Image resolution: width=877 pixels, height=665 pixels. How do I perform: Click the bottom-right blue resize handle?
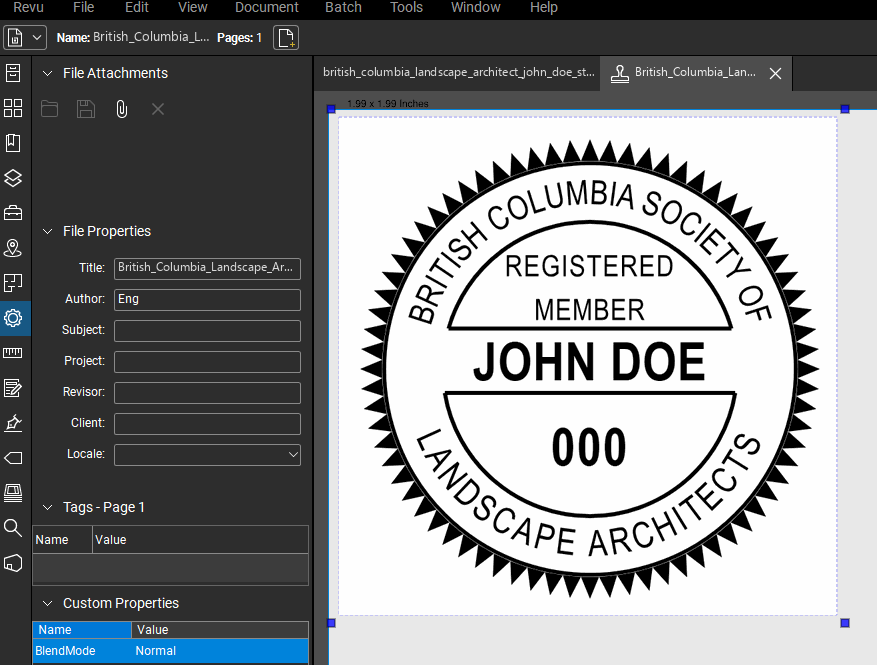(x=845, y=623)
